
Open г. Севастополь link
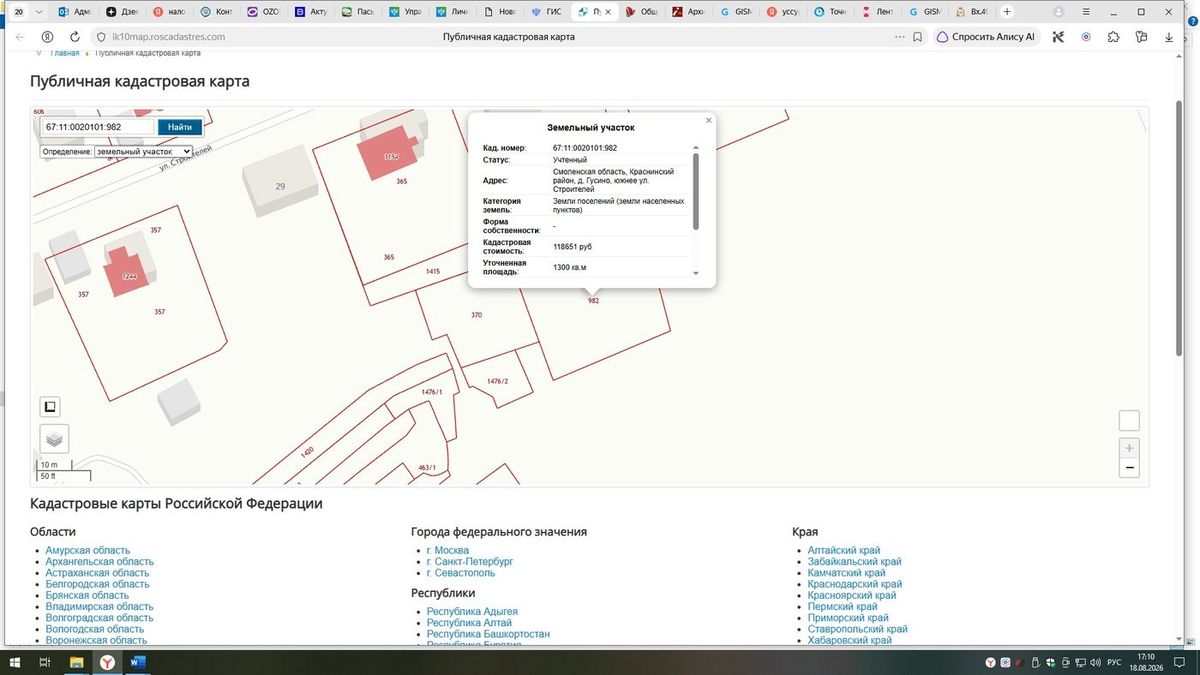(460, 573)
